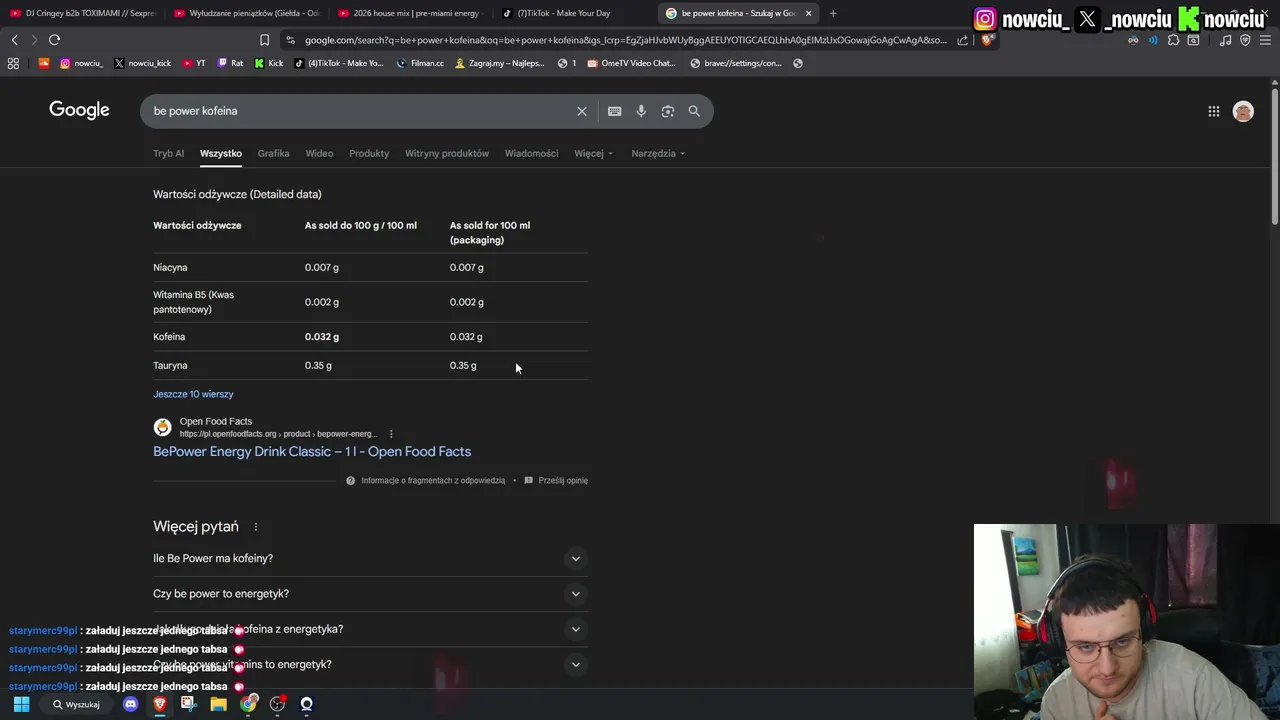The height and width of the screenshot is (720, 1280).
Task: Open the Google apps grid
Action: click(1213, 112)
